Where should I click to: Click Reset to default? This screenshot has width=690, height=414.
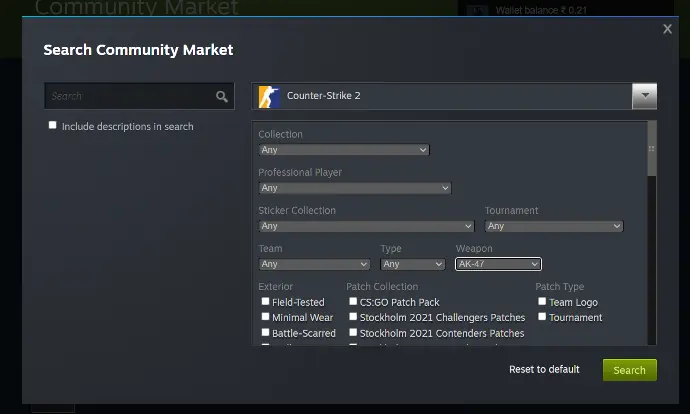pyautogui.click(x=544, y=370)
